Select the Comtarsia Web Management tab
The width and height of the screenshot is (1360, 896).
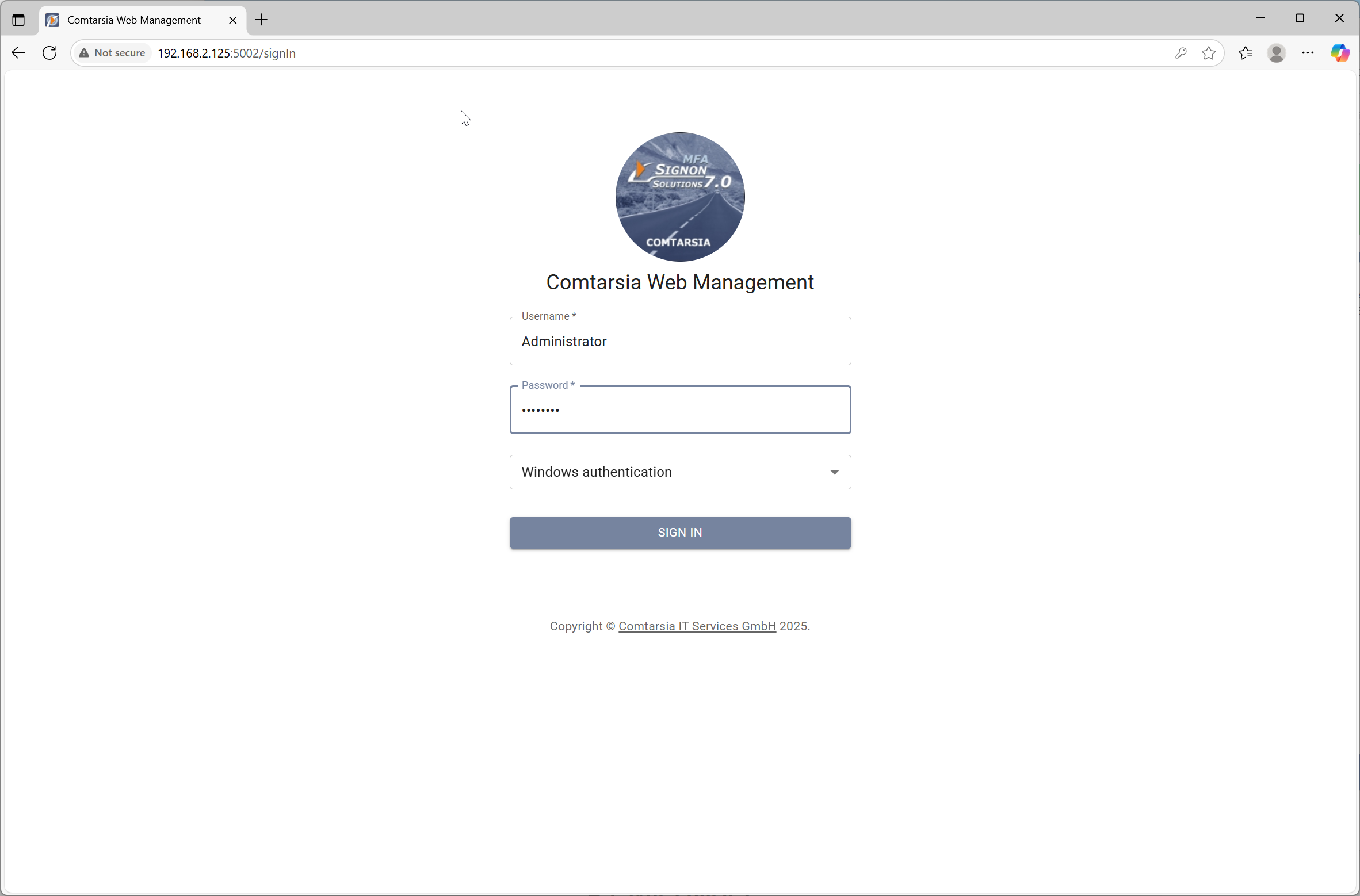point(133,20)
